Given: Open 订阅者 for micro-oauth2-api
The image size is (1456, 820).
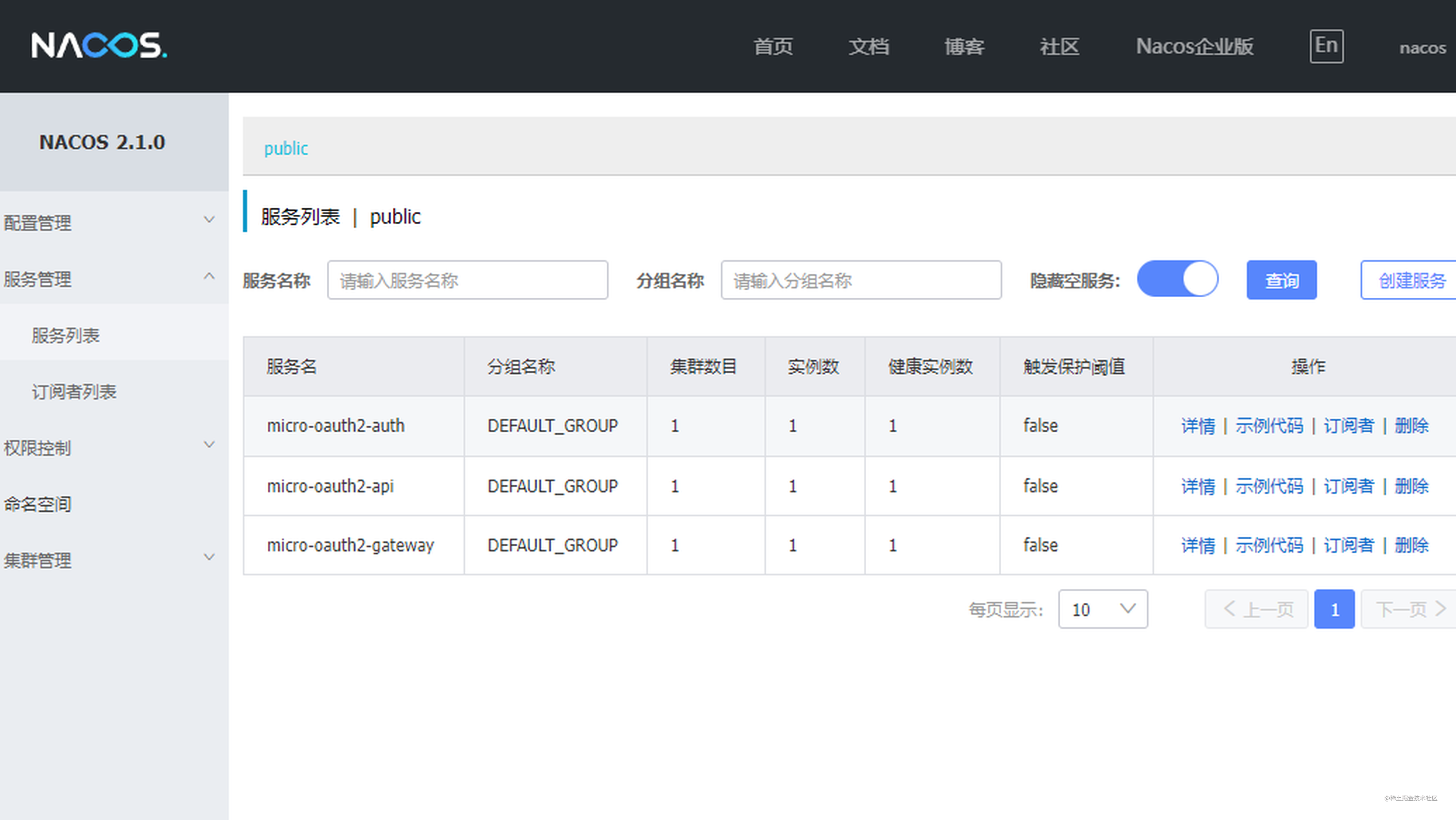Looking at the screenshot, I should (x=1349, y=486).
